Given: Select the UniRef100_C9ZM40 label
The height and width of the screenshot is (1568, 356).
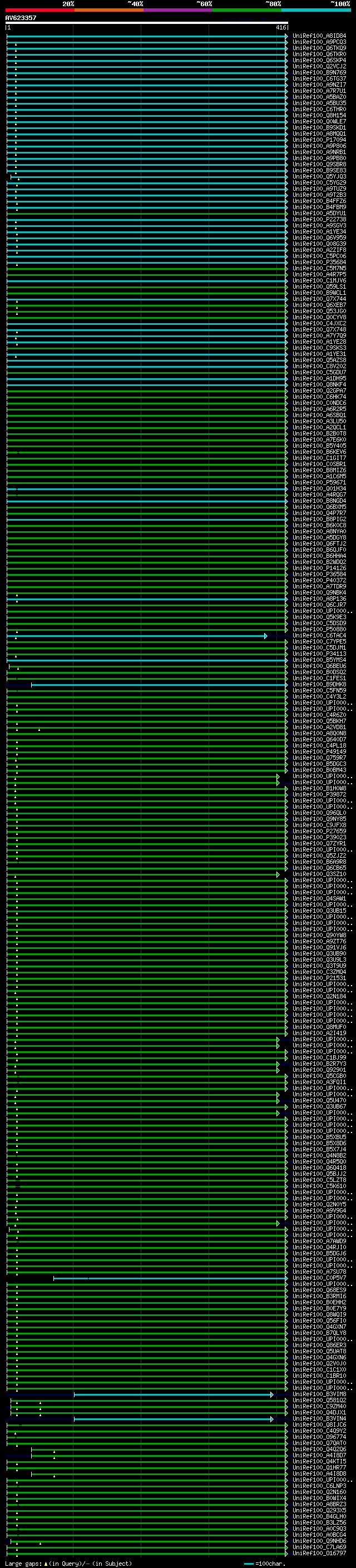Looking at the screenshot, I should [319, 1407].
